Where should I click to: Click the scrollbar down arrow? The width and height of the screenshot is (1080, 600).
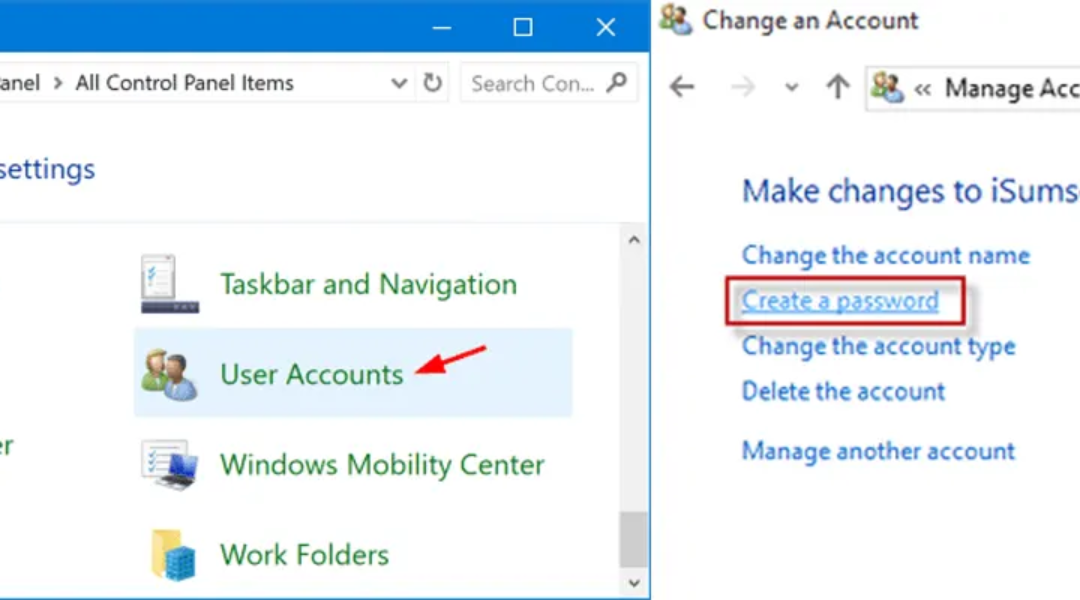tap(633, 582)
